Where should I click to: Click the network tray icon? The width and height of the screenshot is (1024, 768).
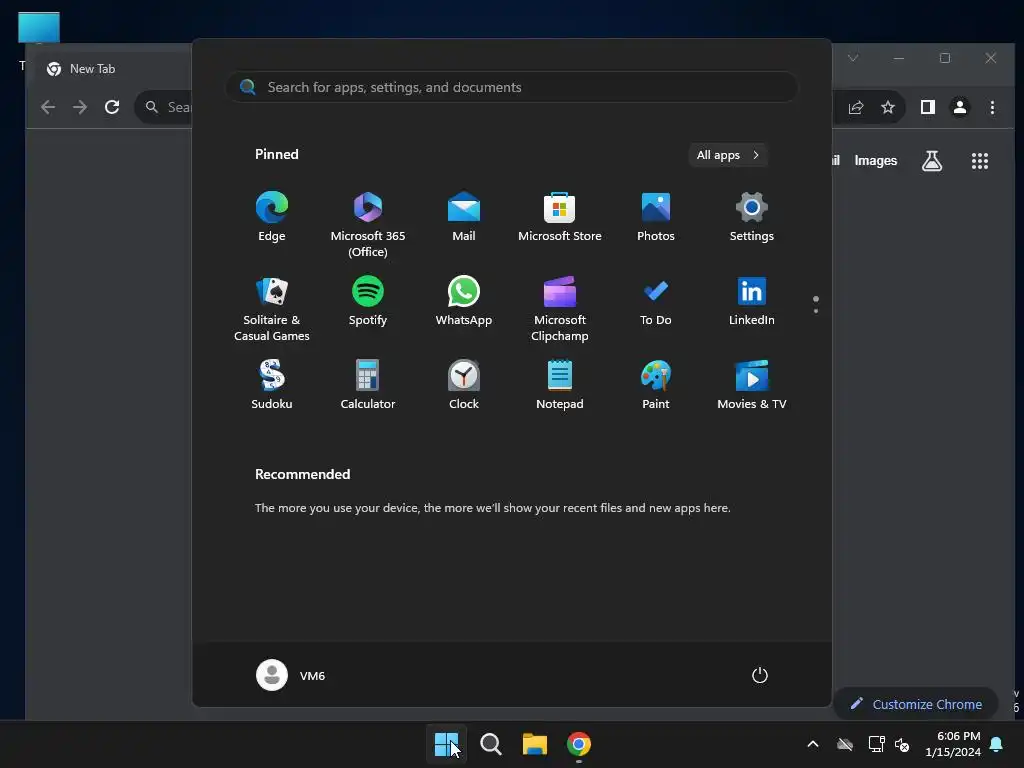[x=876, y=744]
